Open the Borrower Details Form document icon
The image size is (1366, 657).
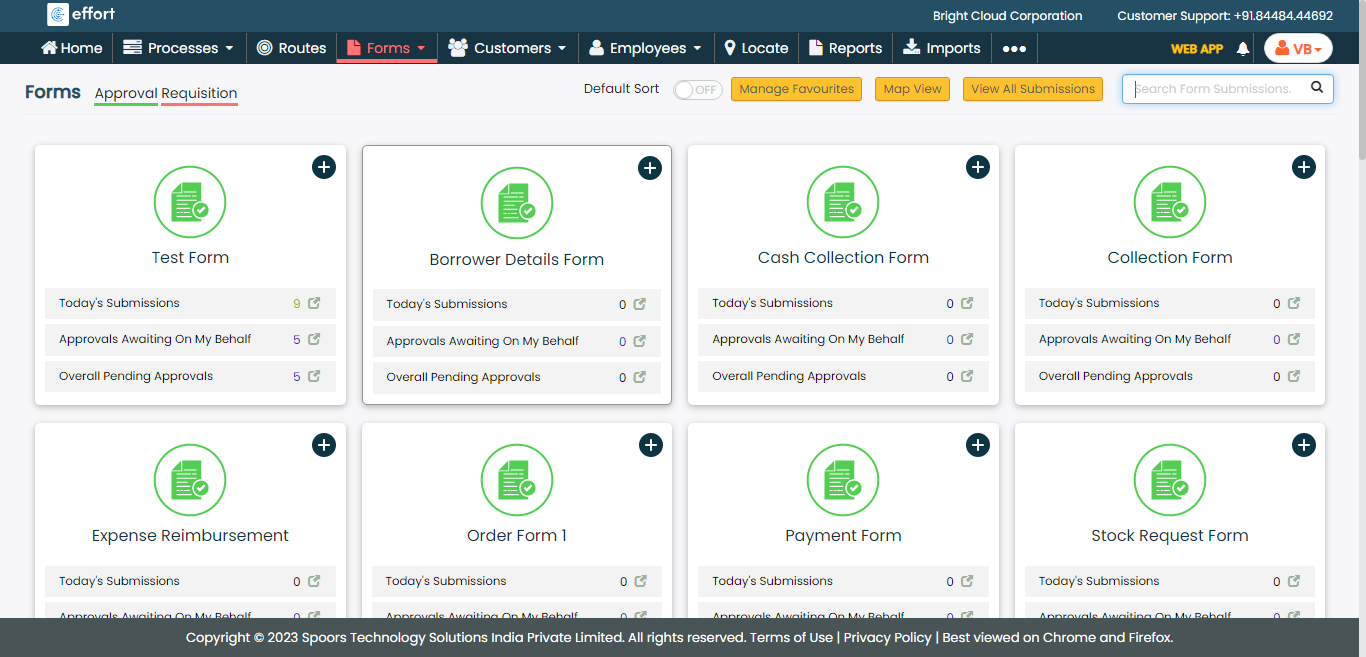click(516, 204)
